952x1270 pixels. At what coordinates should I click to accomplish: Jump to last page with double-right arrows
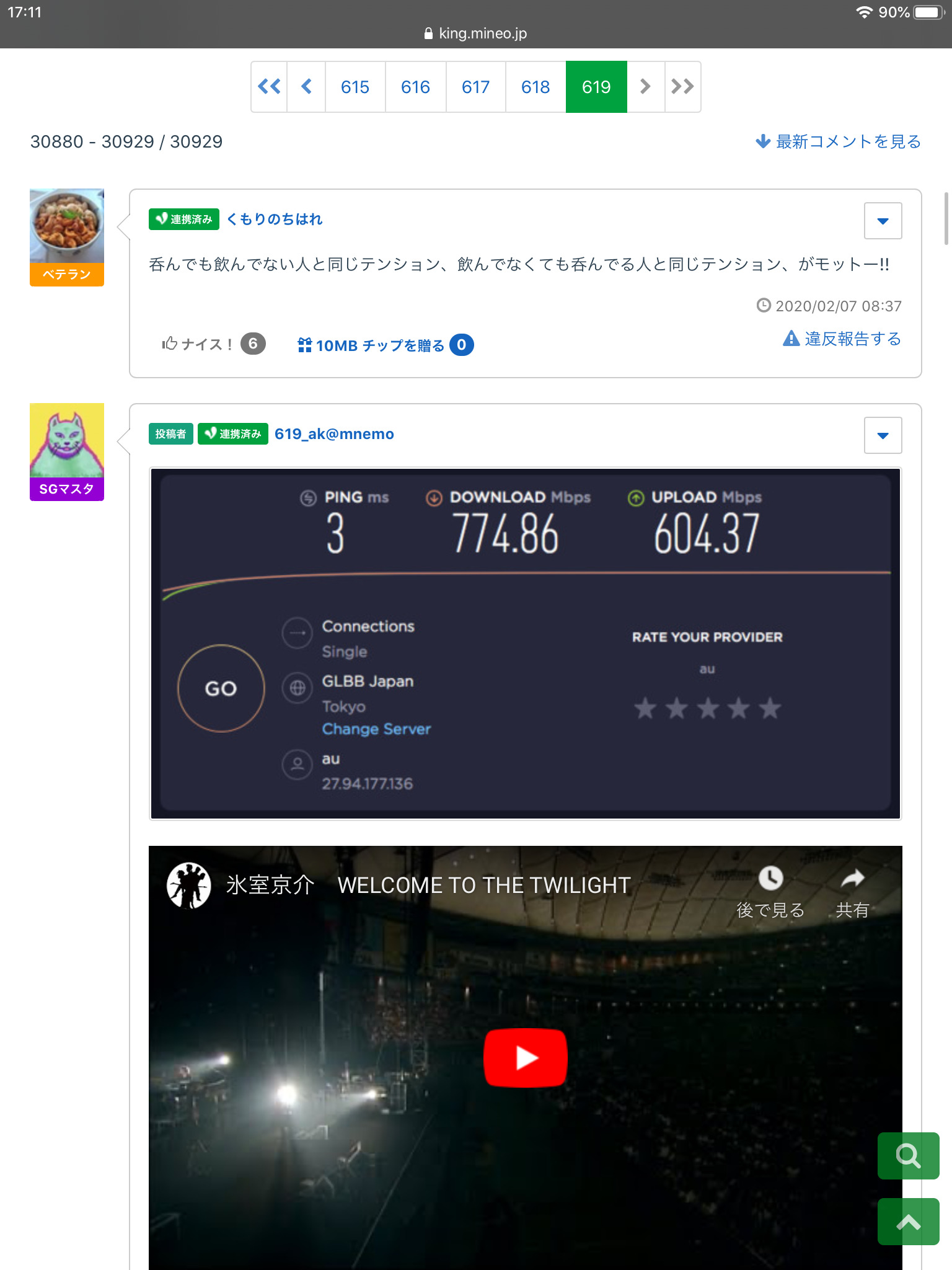(x=682, y=87)
